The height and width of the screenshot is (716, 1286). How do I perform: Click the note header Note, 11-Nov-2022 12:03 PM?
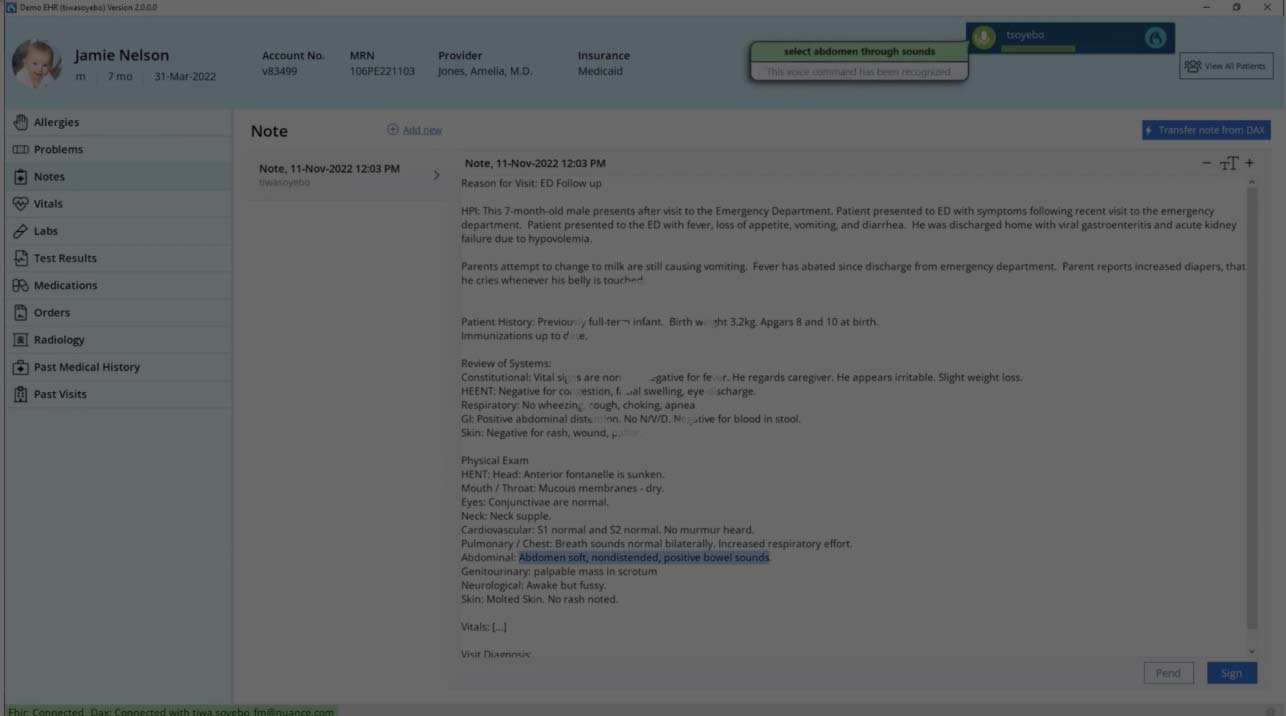(x=535, y=163)
